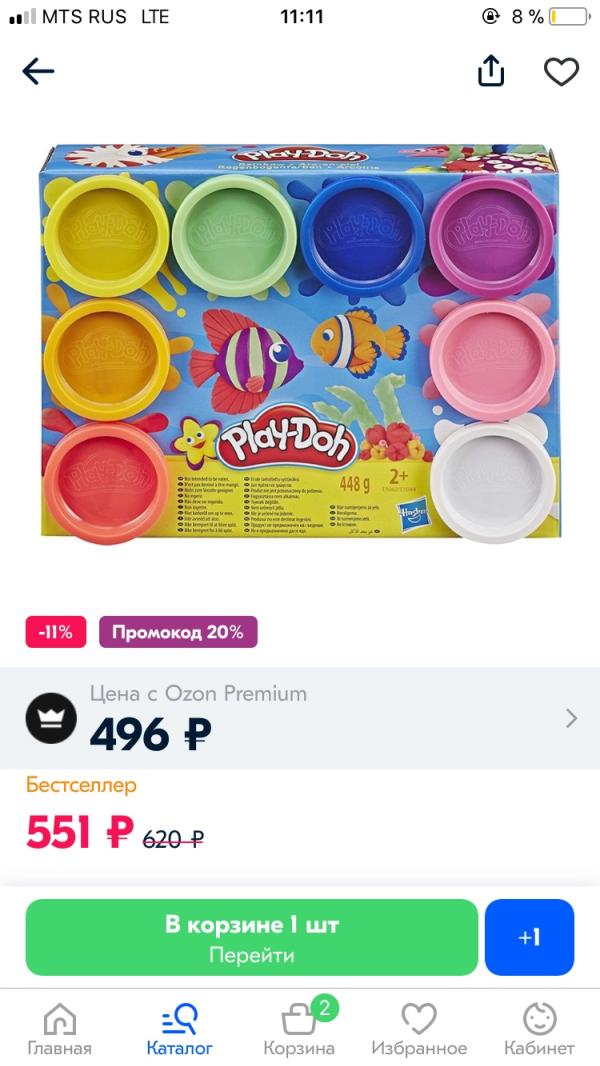Viewport: 600px width, 1066px height.
Task: Switch to the Каталог tab
Action: (x=179, y=1029)
